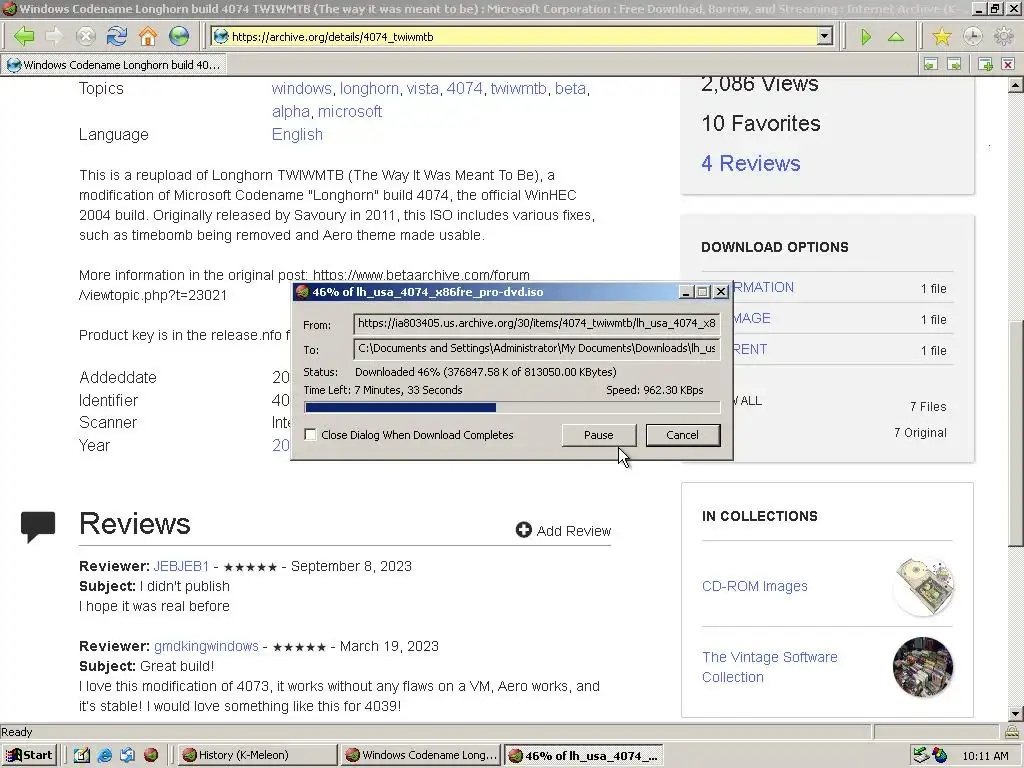Click the grayed Forward arrow icon

click(x=54, y=36)
